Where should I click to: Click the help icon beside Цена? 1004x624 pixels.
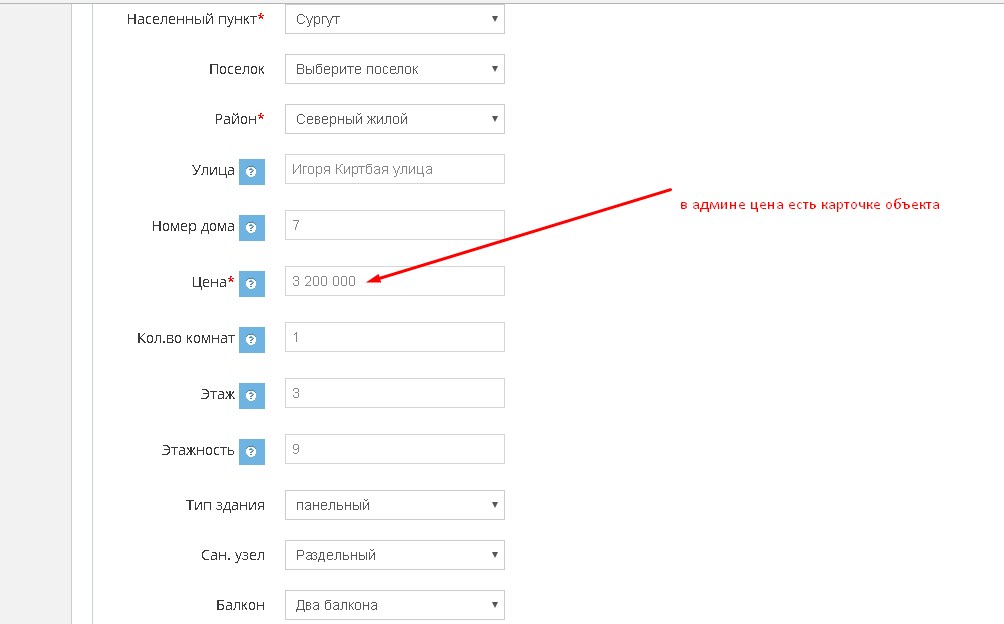[x=252, y=284]
